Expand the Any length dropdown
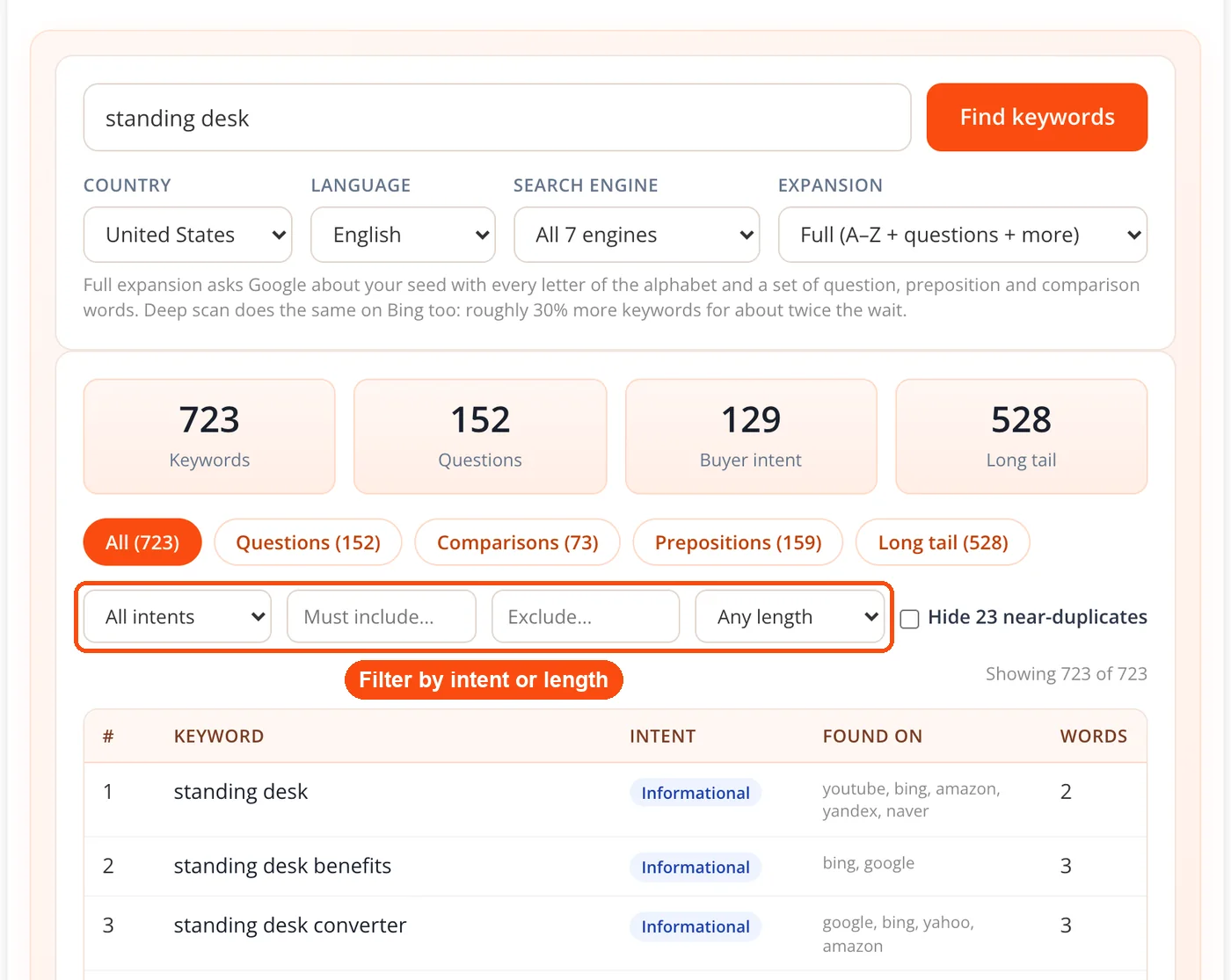Screen dimensions: 1231x980 pos(790,616)
